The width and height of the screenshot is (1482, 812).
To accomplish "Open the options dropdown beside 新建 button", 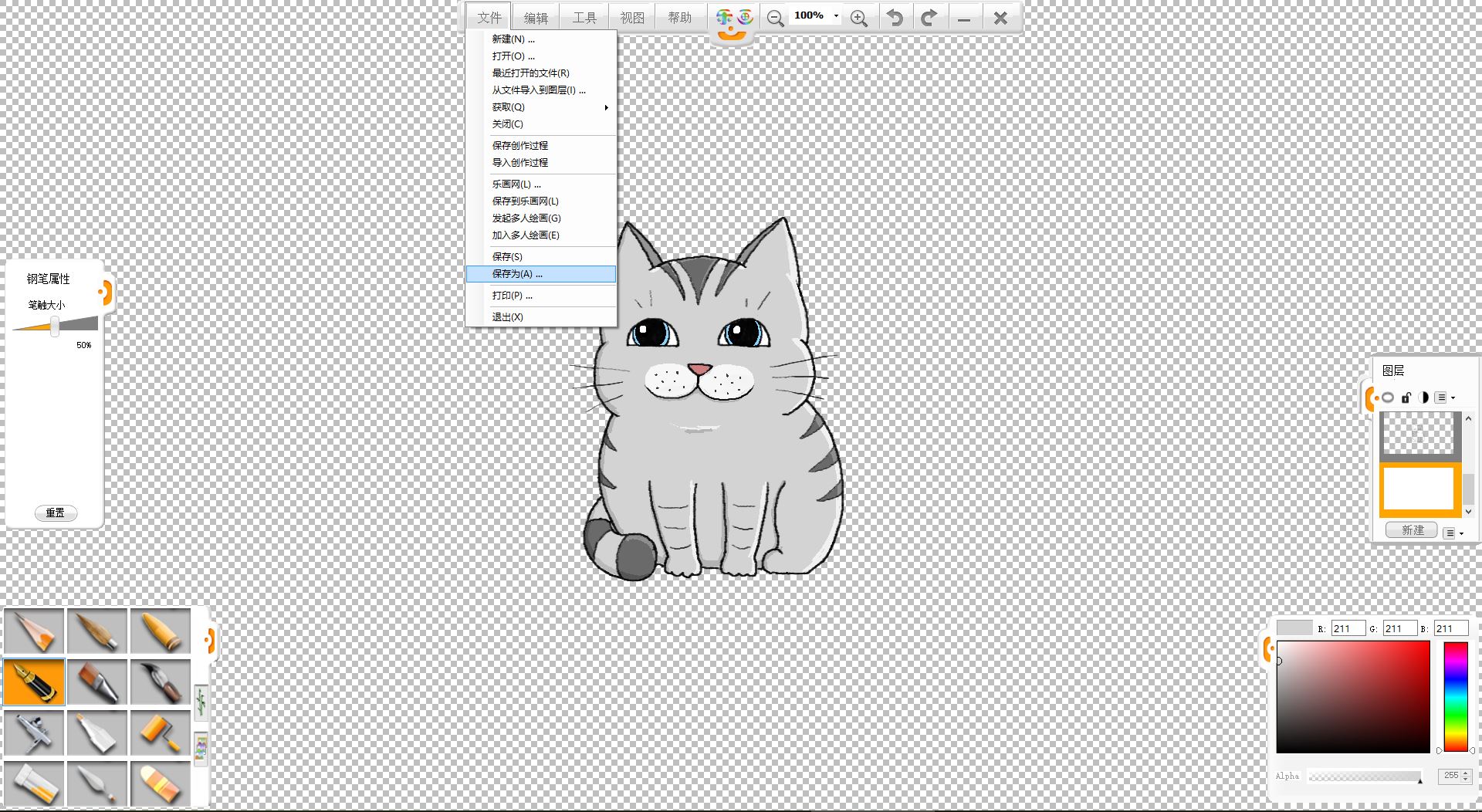I will pyautogui.click(x=1453, y=533).
